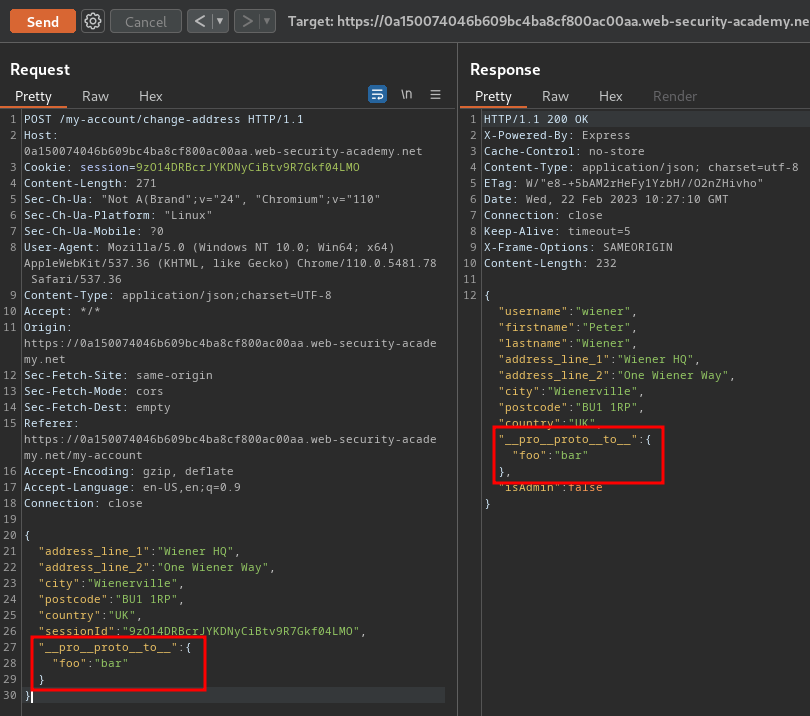Click the Accept-Encoding: gzip, deflate header
Screen dimensions: 810x716
point(129,472)
